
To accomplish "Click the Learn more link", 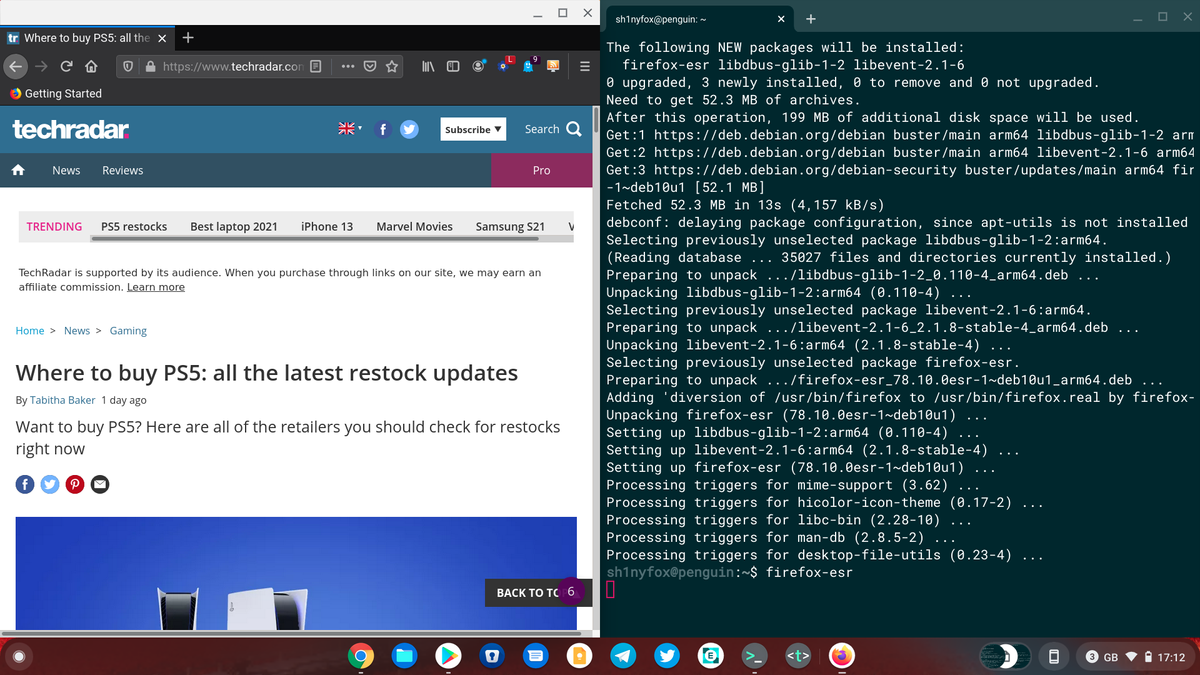I will [x=155, y=287].
